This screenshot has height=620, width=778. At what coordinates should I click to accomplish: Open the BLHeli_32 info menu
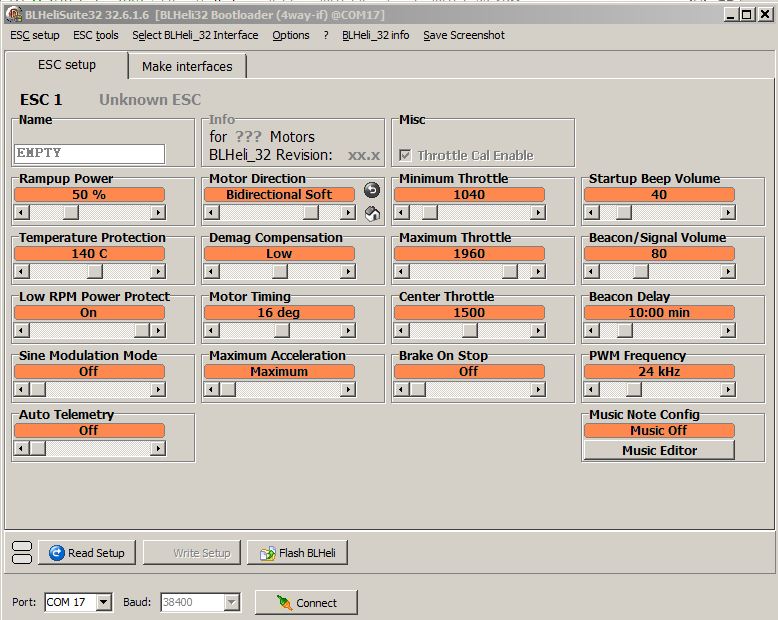point(376,35)
